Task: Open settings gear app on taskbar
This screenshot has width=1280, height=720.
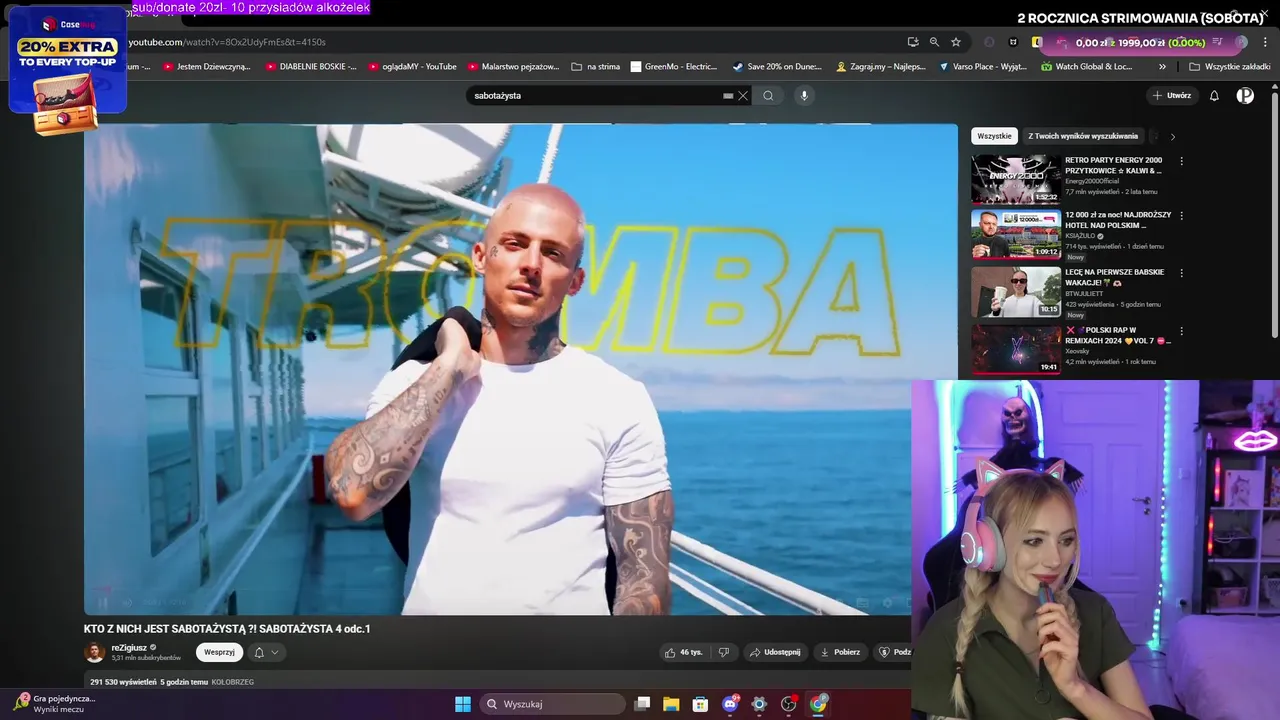Action: coord(759,704)
